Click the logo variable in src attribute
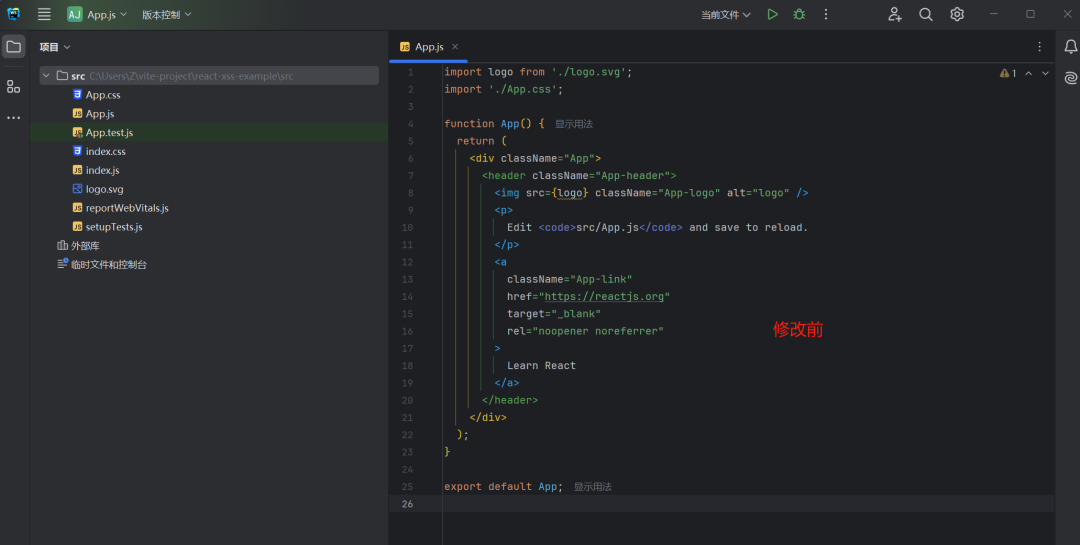The width and height of the screenshot is (1080, 545). (x=570, y=193)
